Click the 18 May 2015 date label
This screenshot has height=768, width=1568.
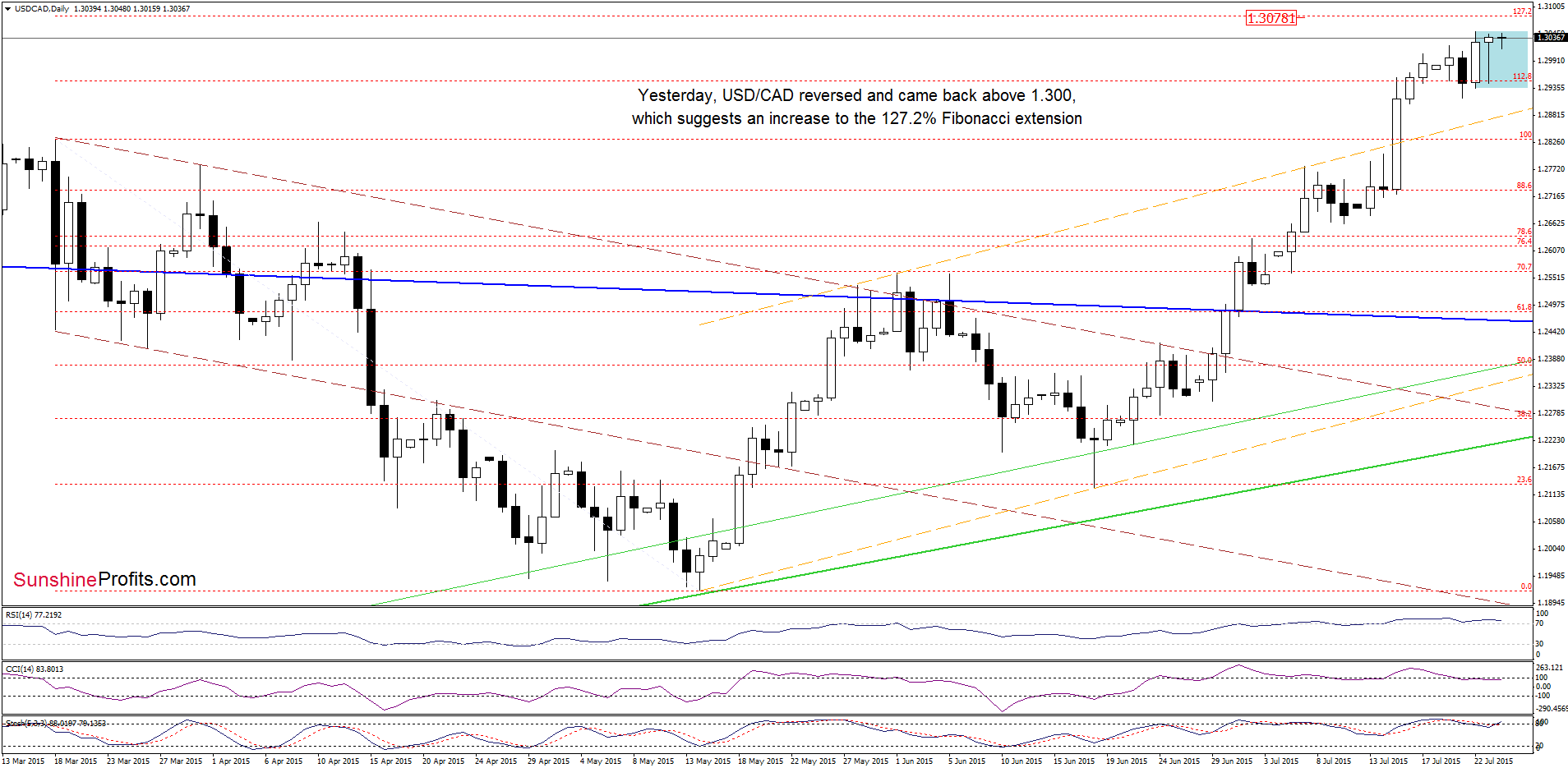point(760,761)
